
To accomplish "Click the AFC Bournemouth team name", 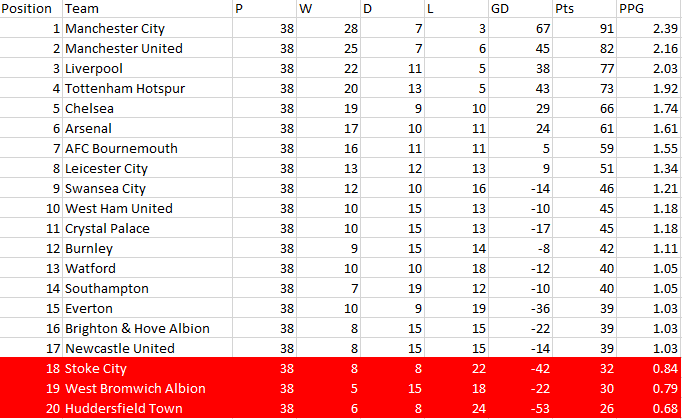I will [121, 148].
